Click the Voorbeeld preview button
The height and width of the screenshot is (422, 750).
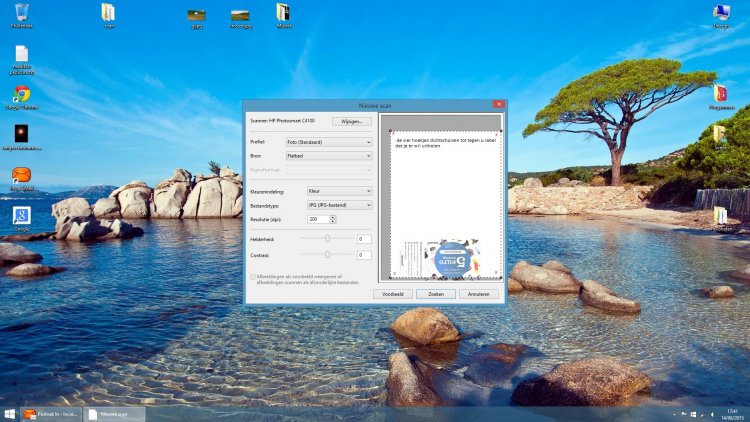coord(393,295)
